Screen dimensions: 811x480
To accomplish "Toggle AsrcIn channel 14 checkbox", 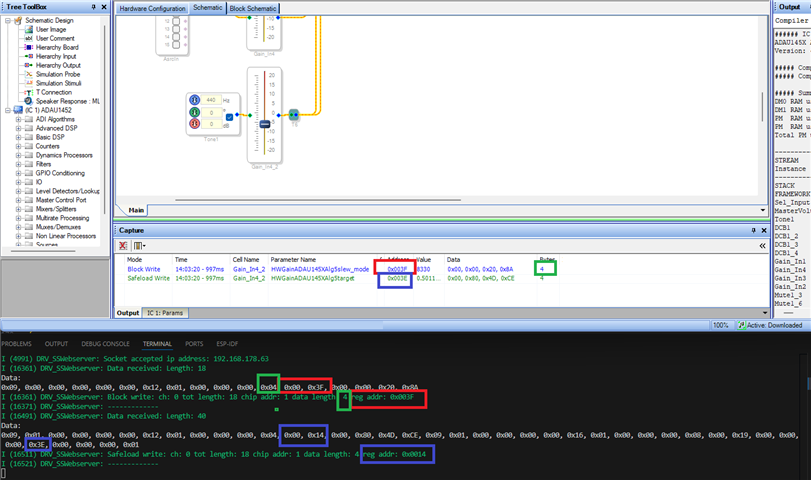I will pos(176,37).
